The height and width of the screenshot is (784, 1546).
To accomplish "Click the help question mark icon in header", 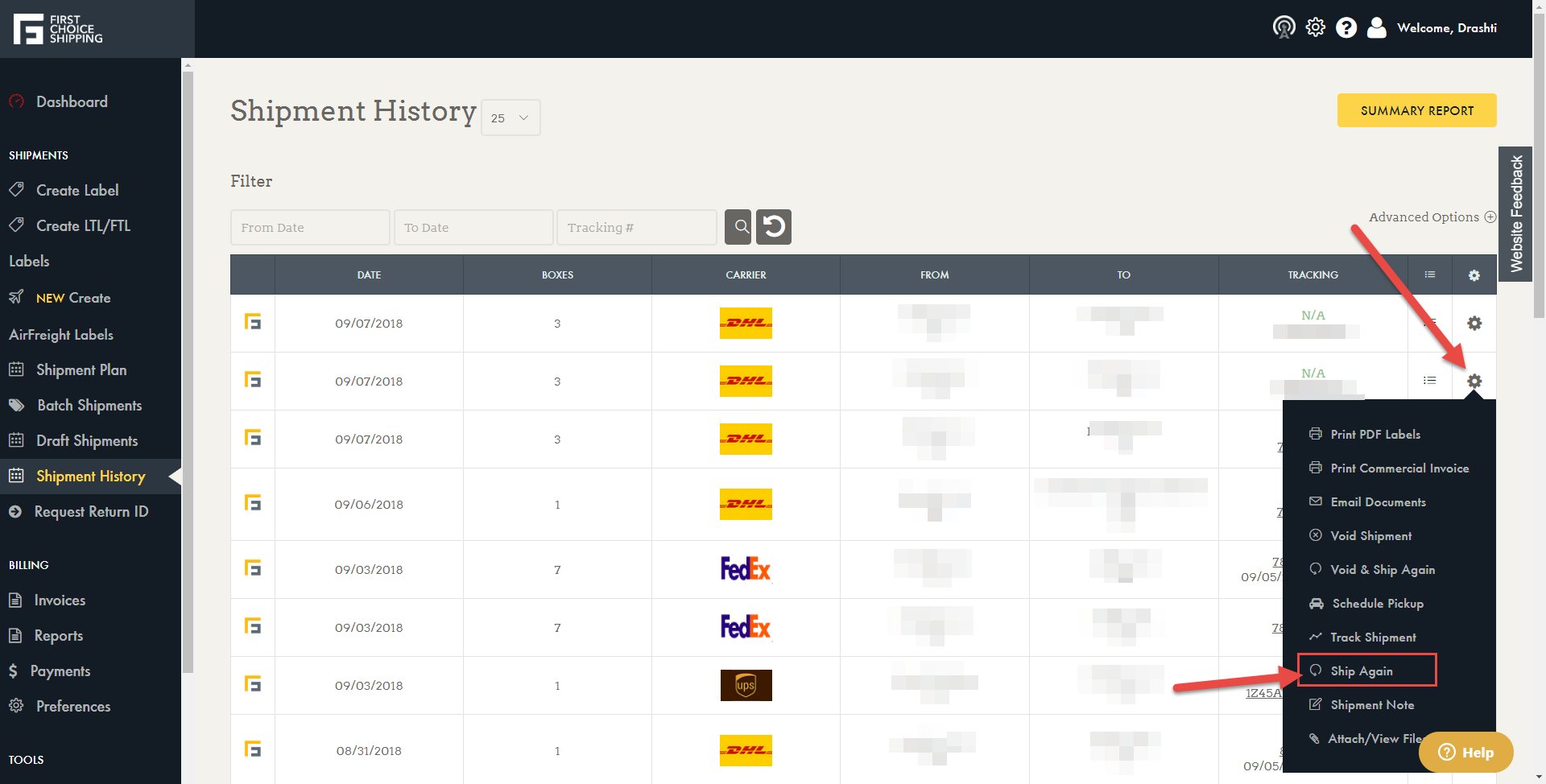I will (1346, 28).
